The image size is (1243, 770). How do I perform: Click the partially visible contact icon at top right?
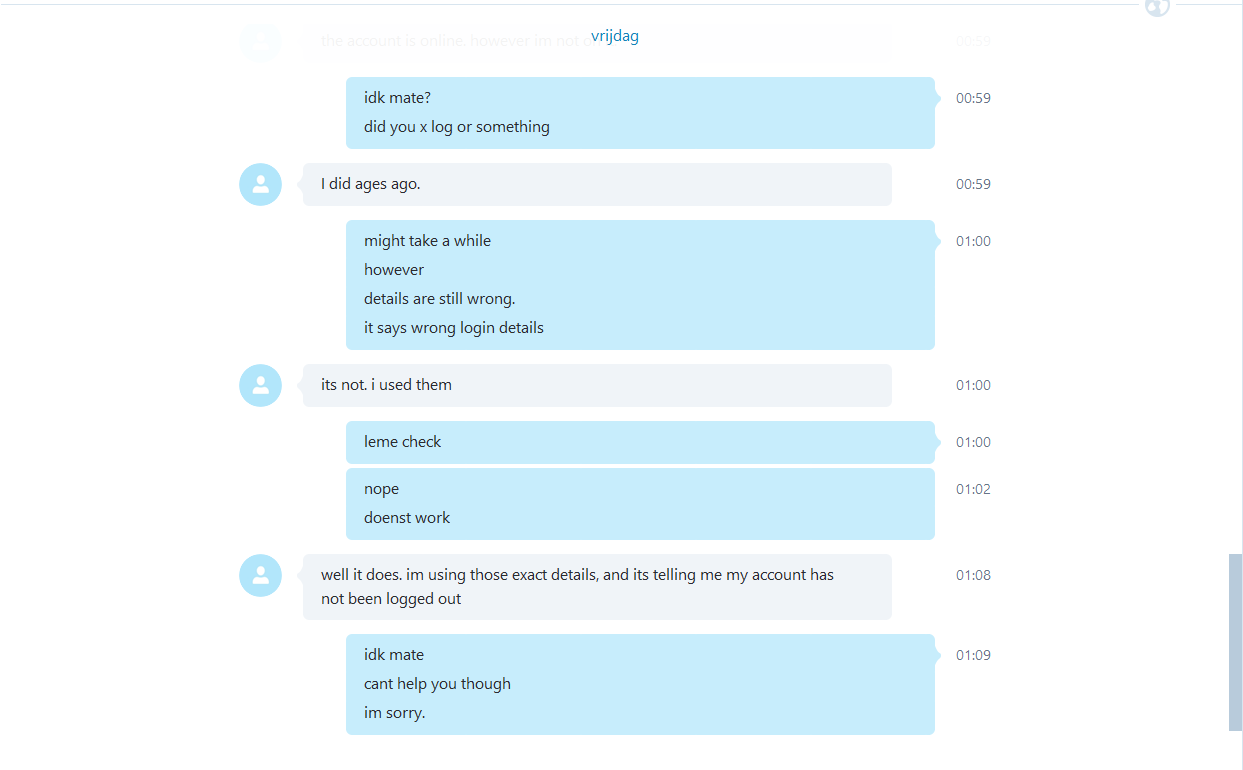(x=1157, y=8)
